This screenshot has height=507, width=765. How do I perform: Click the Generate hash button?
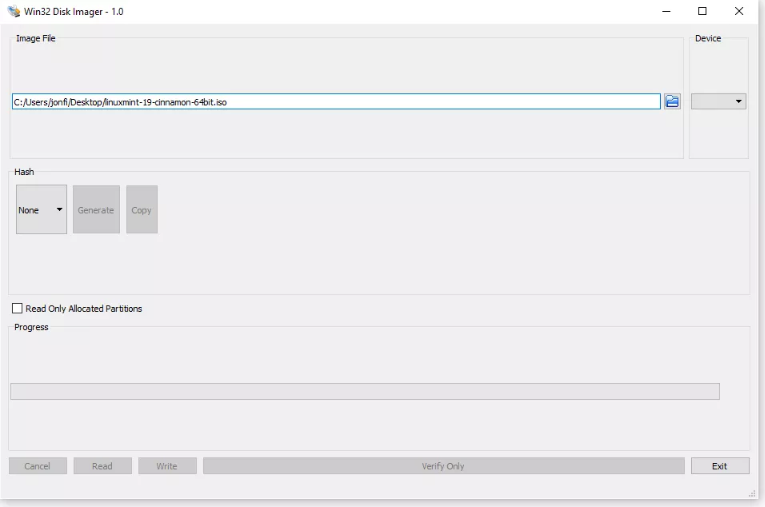(x=96, y=209)
